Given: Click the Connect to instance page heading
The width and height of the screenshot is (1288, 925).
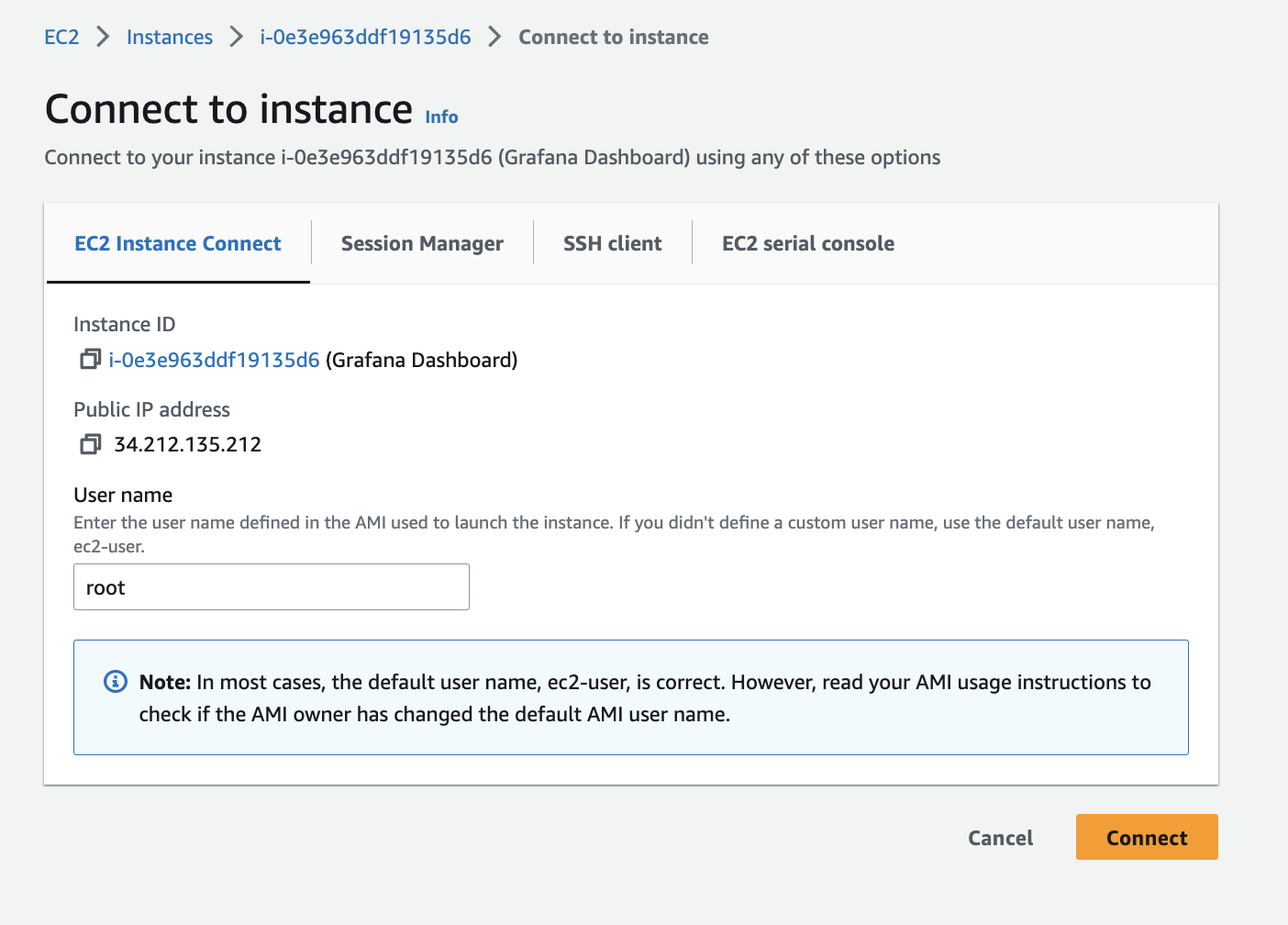Looking at the screenshot, I should point(228,109).
